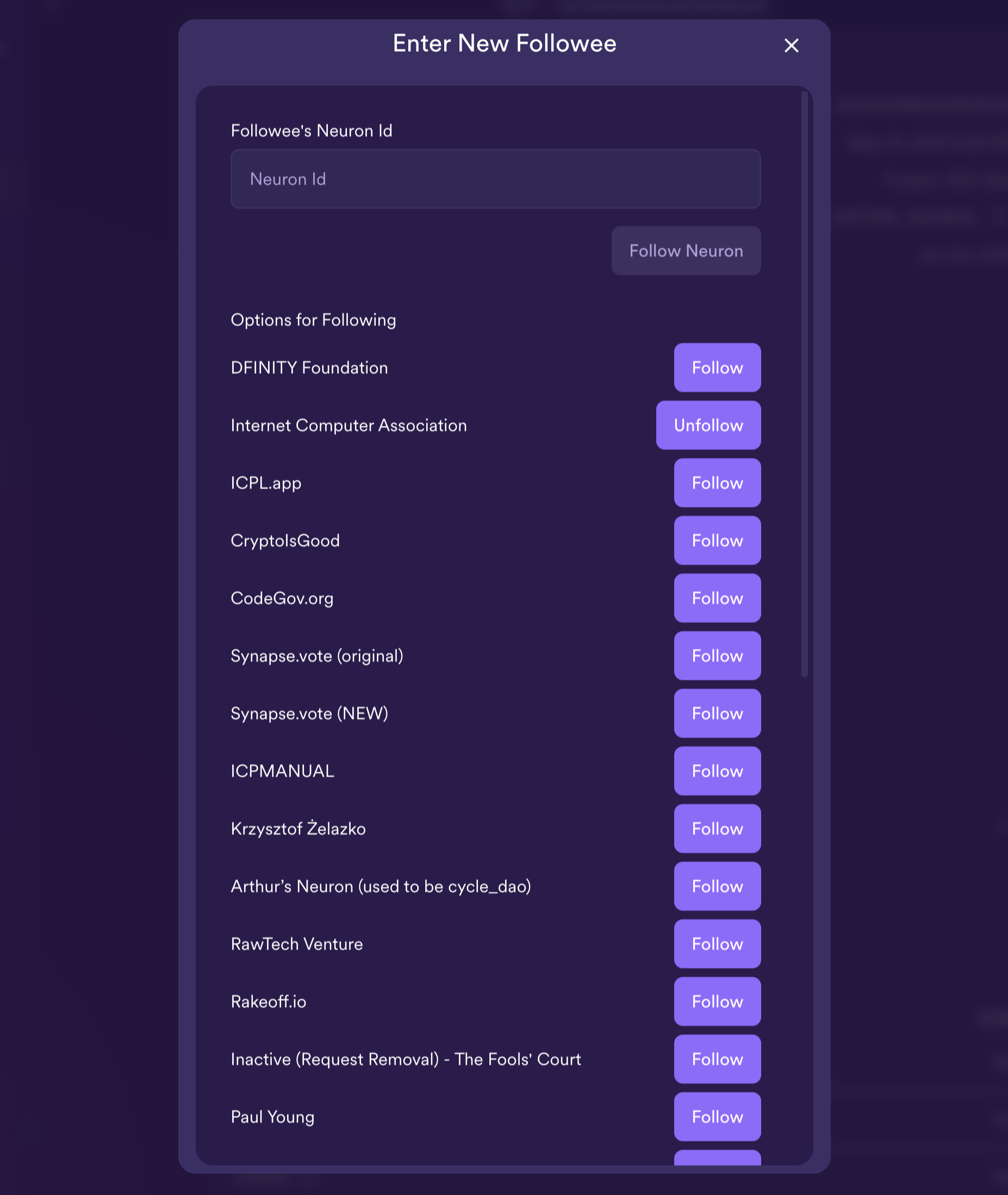
Task: Follow ICPMANUAL
Action: point(717,771)
